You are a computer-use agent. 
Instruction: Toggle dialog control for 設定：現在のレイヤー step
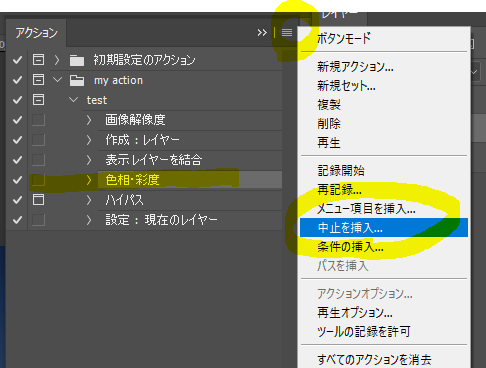pyautogui.click(x=38, y=220)
